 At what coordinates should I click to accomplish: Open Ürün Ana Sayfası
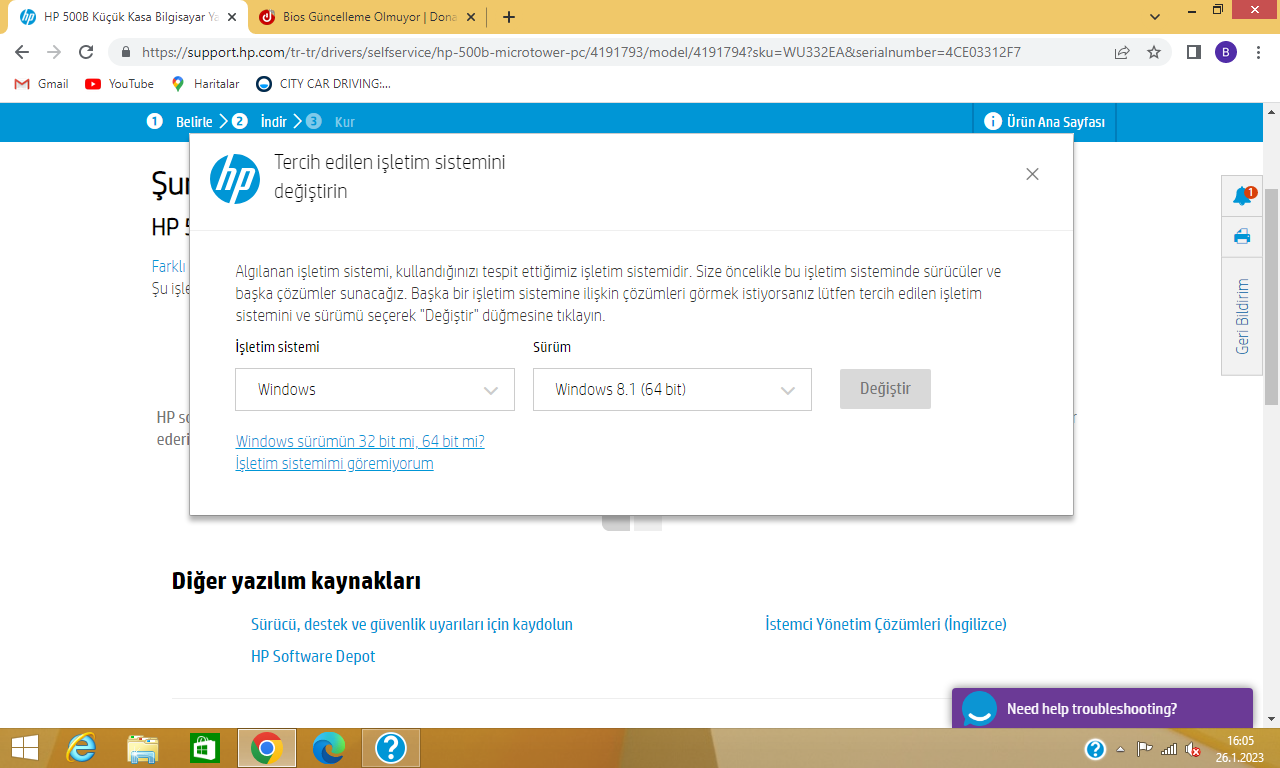(x=1045, y=122)
